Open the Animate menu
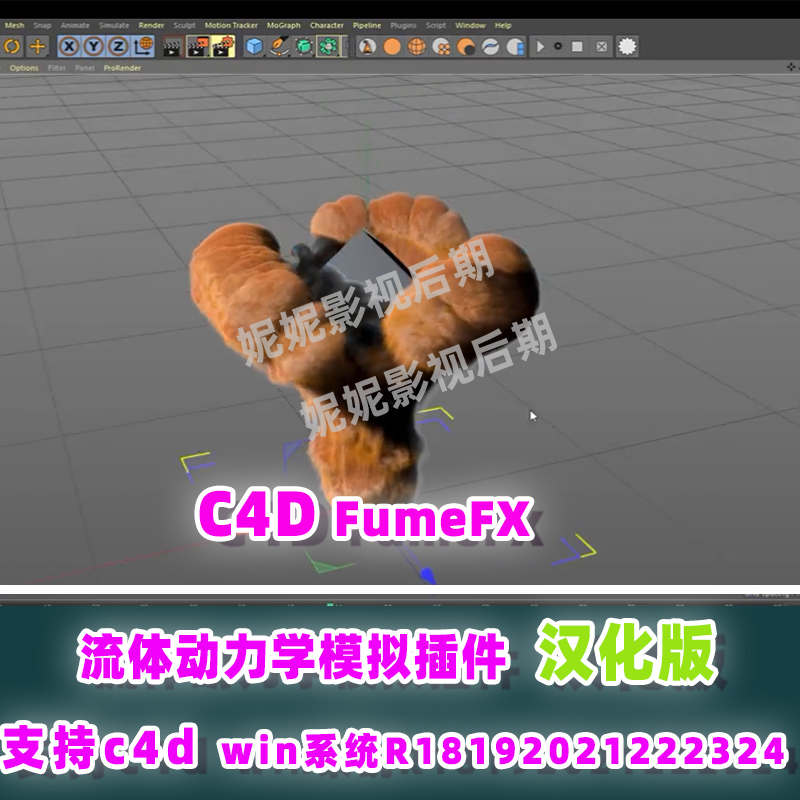The width and height of the screenshot is (800, 800). pyautogui.click(x=75, y=25)
